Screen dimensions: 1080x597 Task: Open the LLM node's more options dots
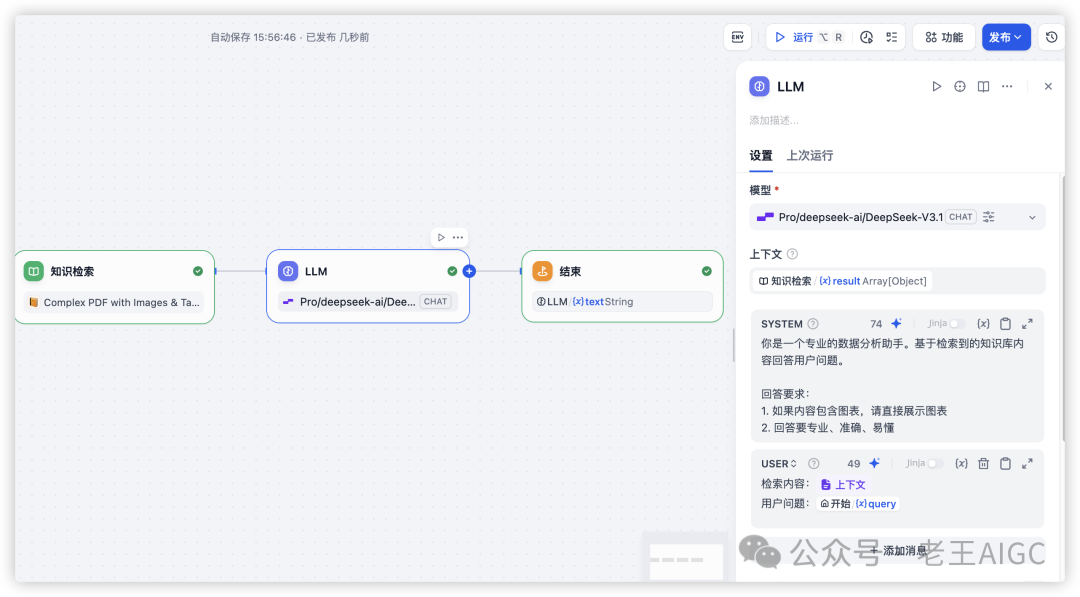pyautogui.click(x=458, y=237)
